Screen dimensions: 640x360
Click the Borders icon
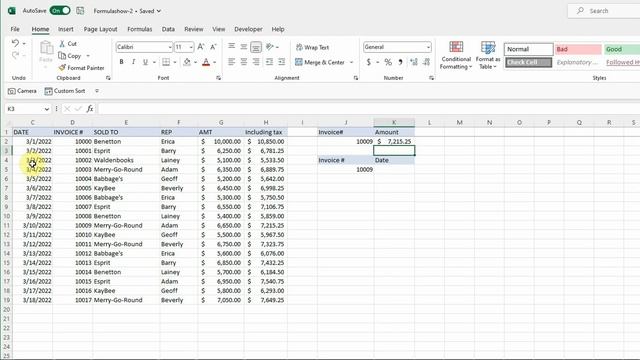[166, 62]
